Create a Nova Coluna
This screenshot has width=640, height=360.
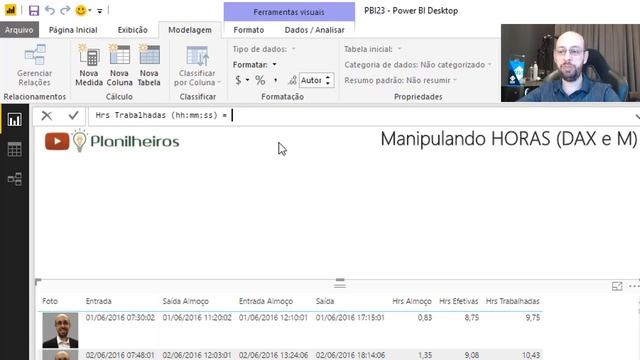pos(119,65)
